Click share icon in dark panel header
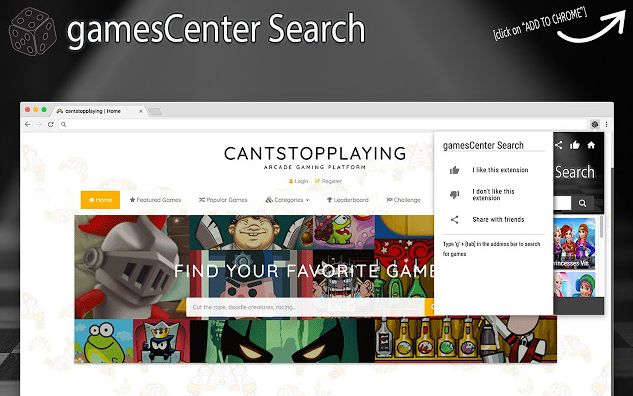 tap(558, 145)
